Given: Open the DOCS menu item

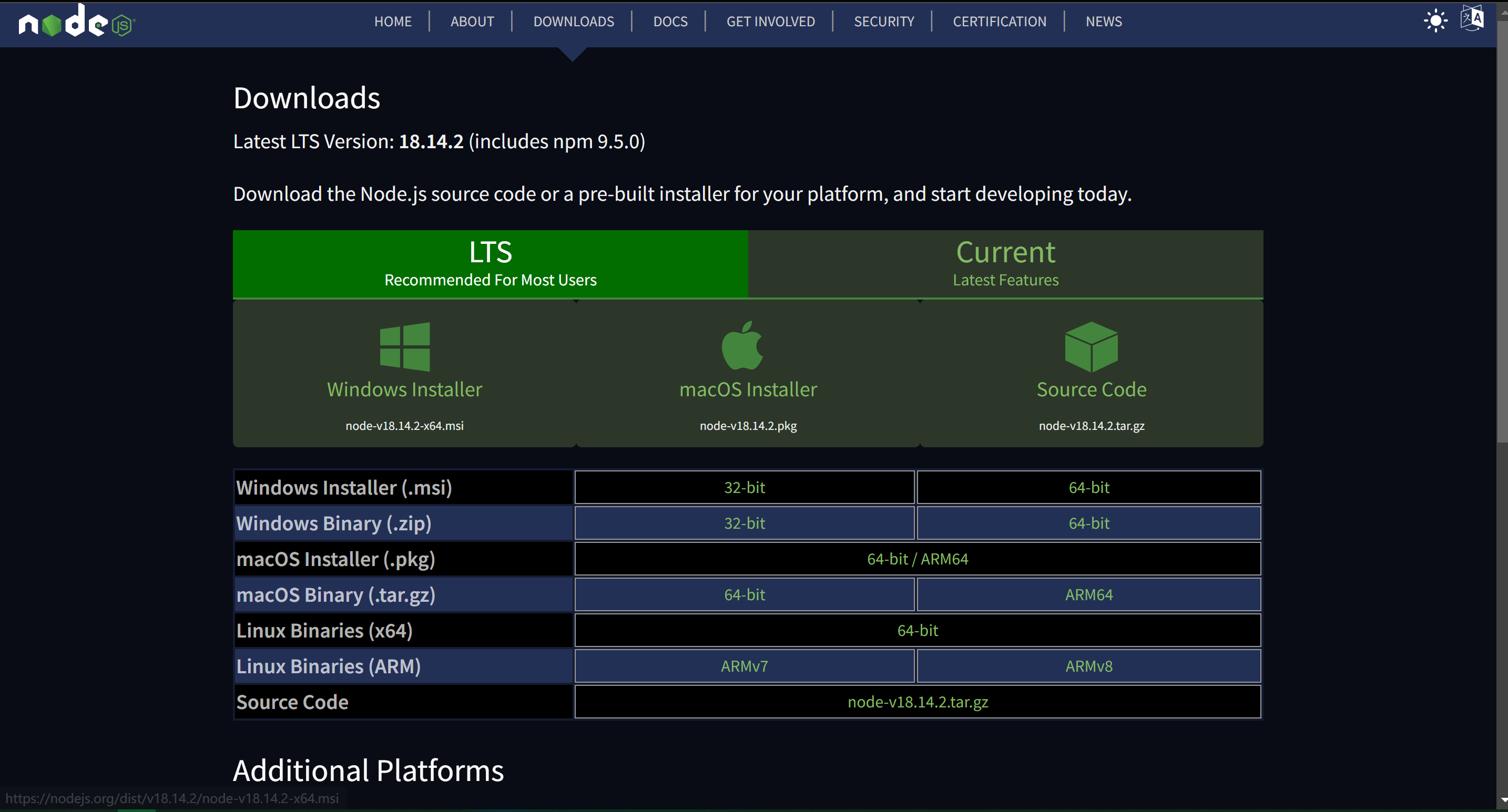Looking at the screenshot, I should click(x=670, y=22).
